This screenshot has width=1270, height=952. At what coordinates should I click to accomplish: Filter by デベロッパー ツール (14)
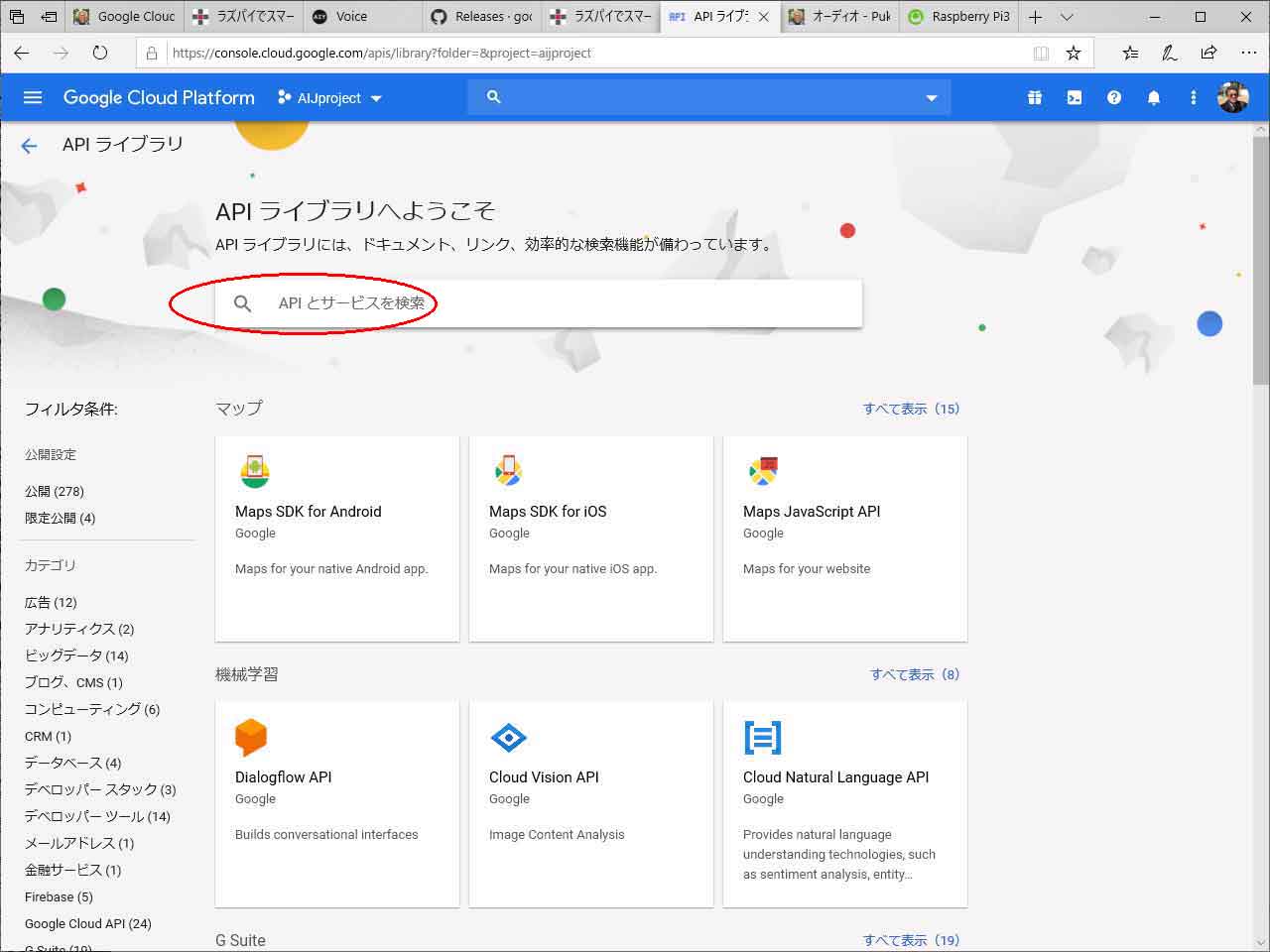pyautogui.click(x=97, y=817)
